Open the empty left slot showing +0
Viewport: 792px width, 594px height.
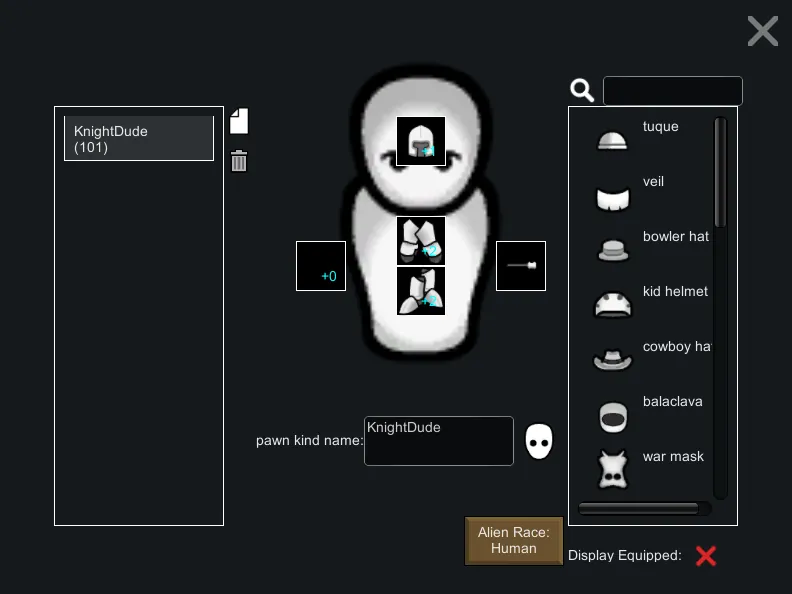click(321, 266)
